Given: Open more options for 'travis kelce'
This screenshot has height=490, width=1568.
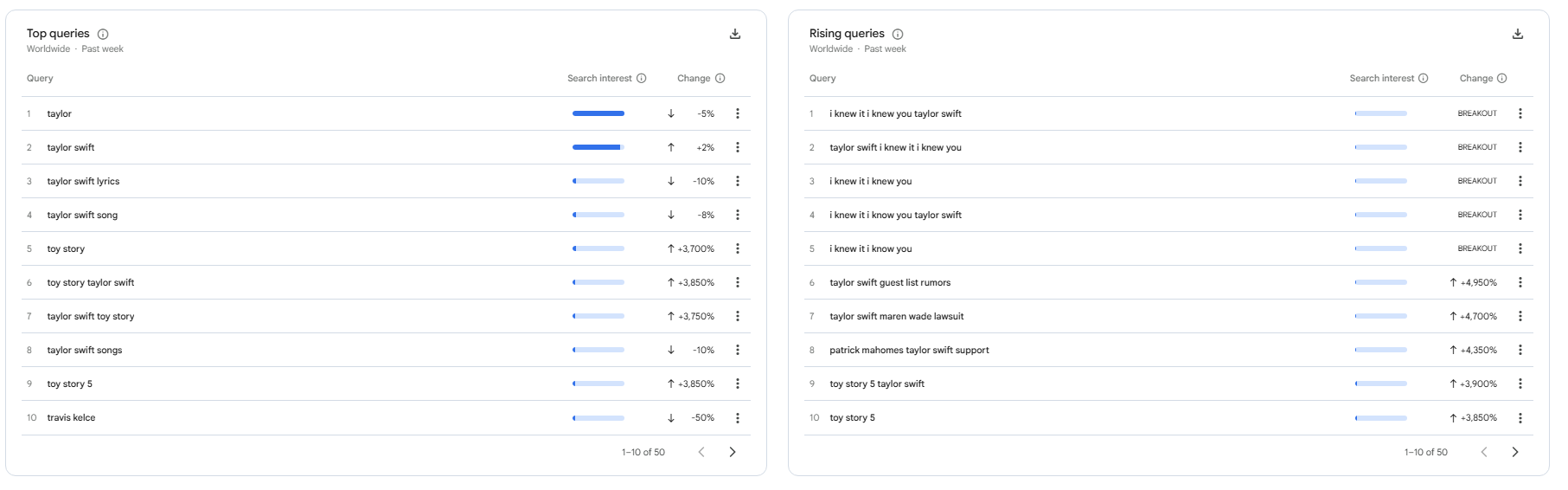Looking at the screenshot, I should click(x=738, y=418).
